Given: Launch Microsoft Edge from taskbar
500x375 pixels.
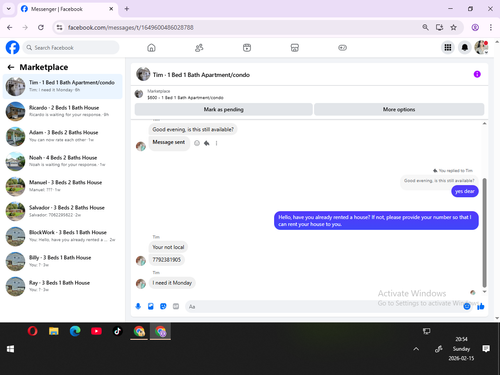Looking at the screenshot, I should tap(75, 331).
